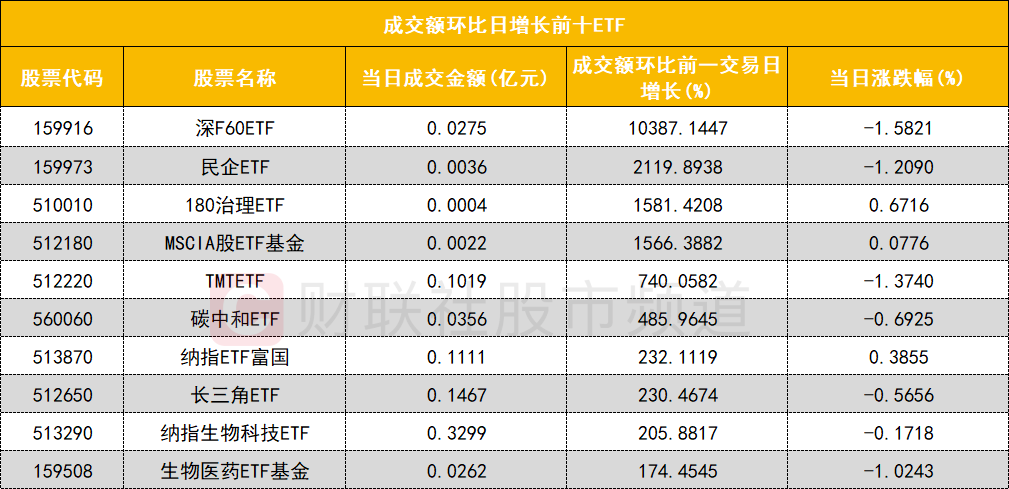Click the '深F60ETF' name cell
1009x489 pixels.
click(235, 128)
